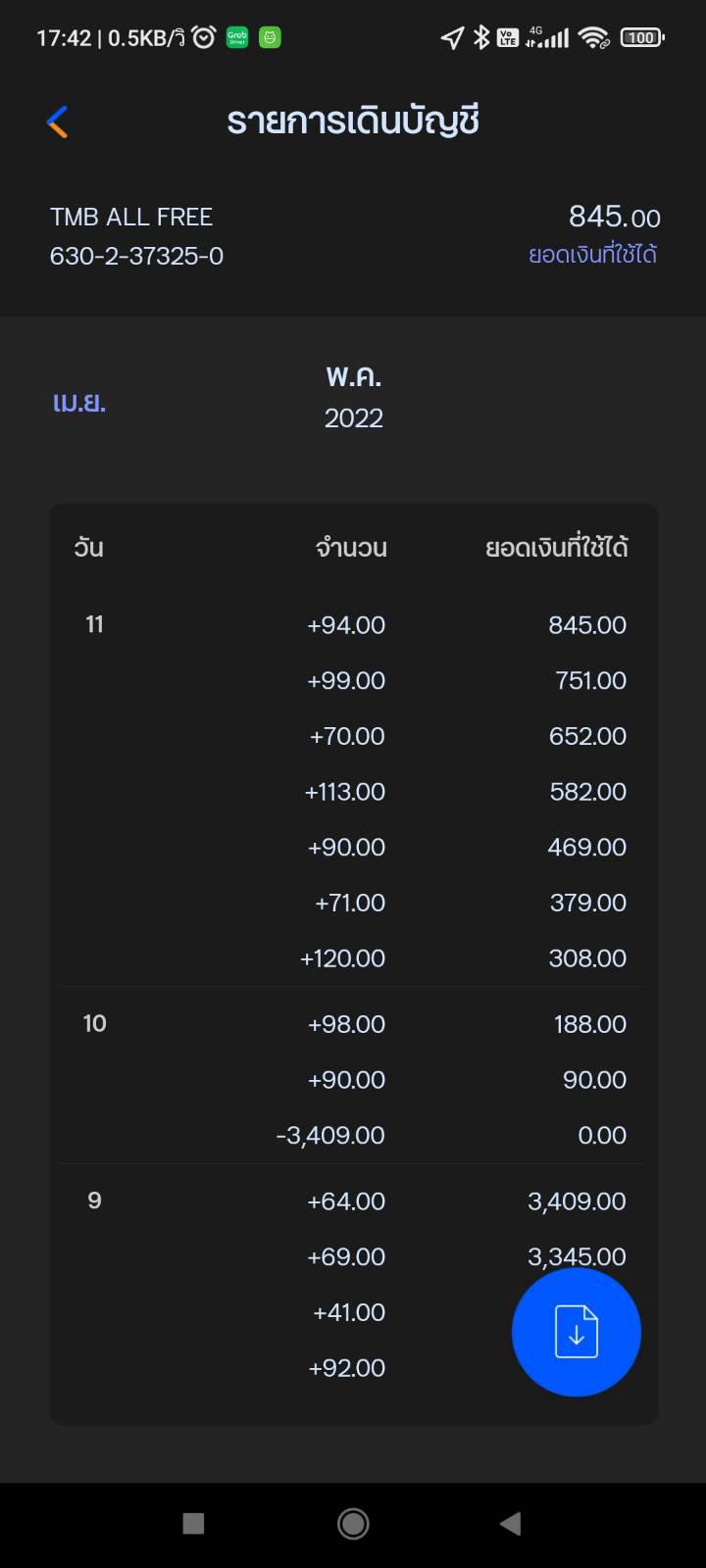Tap the Bluetooth status icon

pos(480,37)
